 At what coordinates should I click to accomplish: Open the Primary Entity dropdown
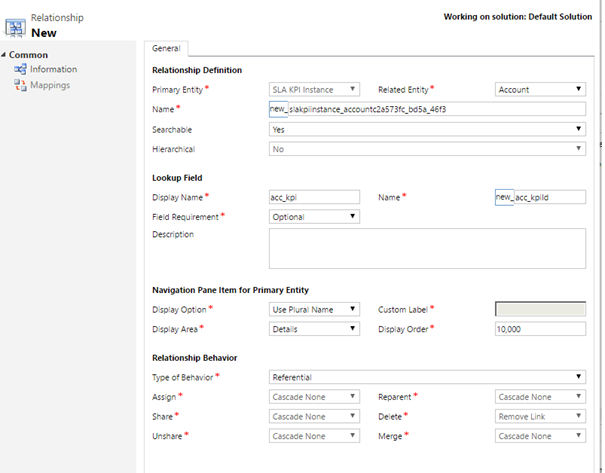(x=314, y=89)
